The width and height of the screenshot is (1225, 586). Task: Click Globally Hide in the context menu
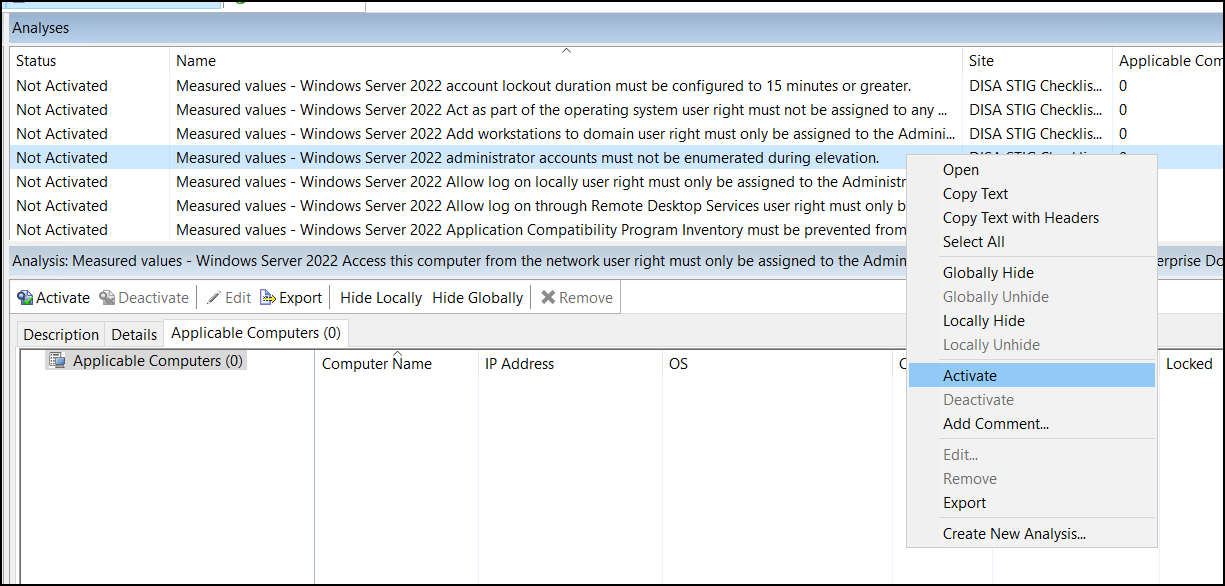[x=988, y=272]
